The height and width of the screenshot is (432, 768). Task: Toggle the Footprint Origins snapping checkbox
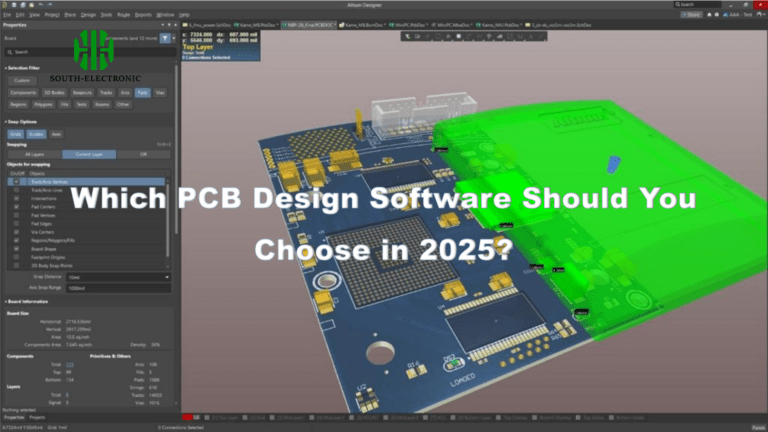click(x=16, y=257)
